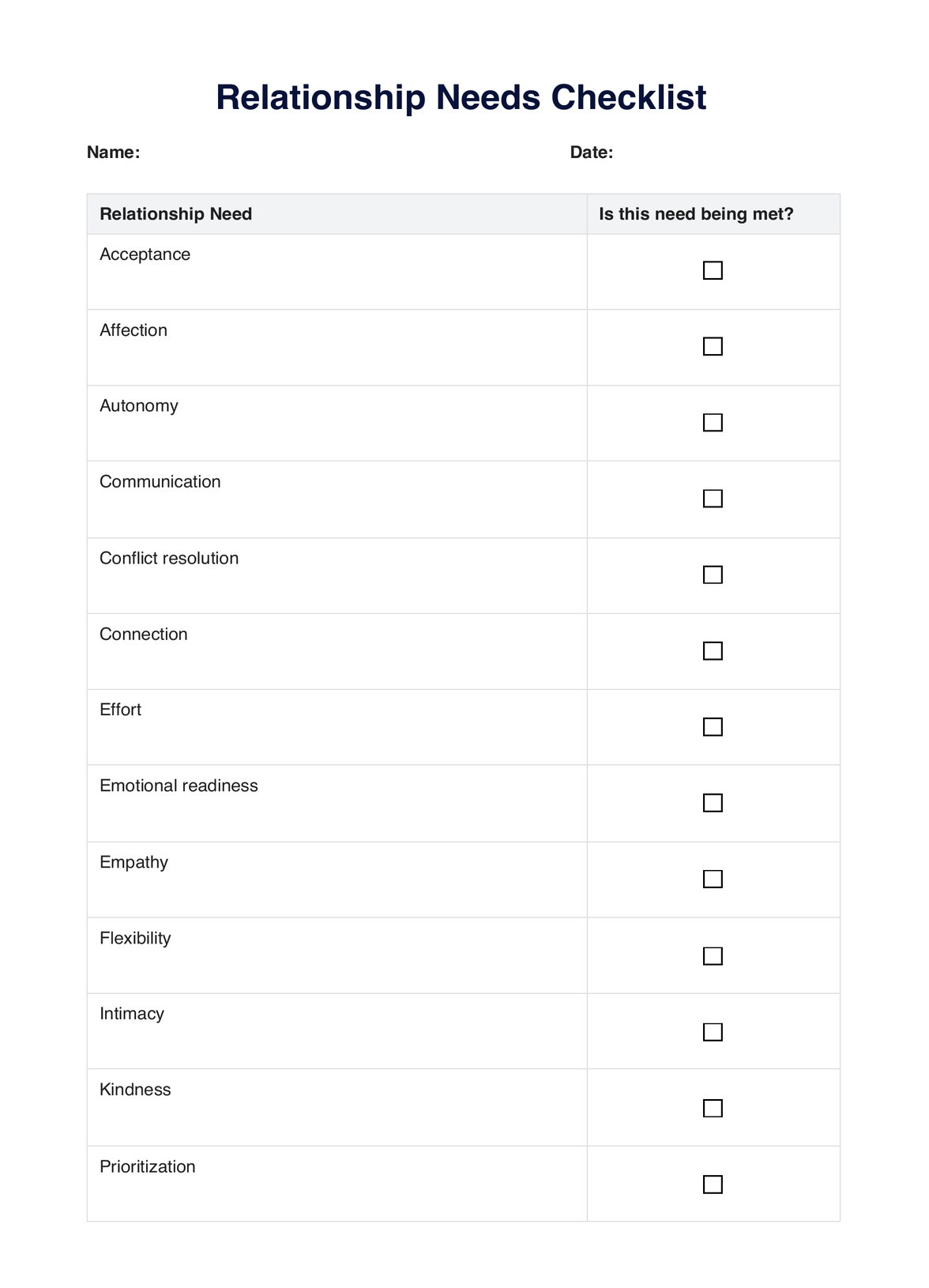Click the Relationship Needs Checklist title
The height and width of the screenshot is (1288, 929).
click(x=461, y=97)
